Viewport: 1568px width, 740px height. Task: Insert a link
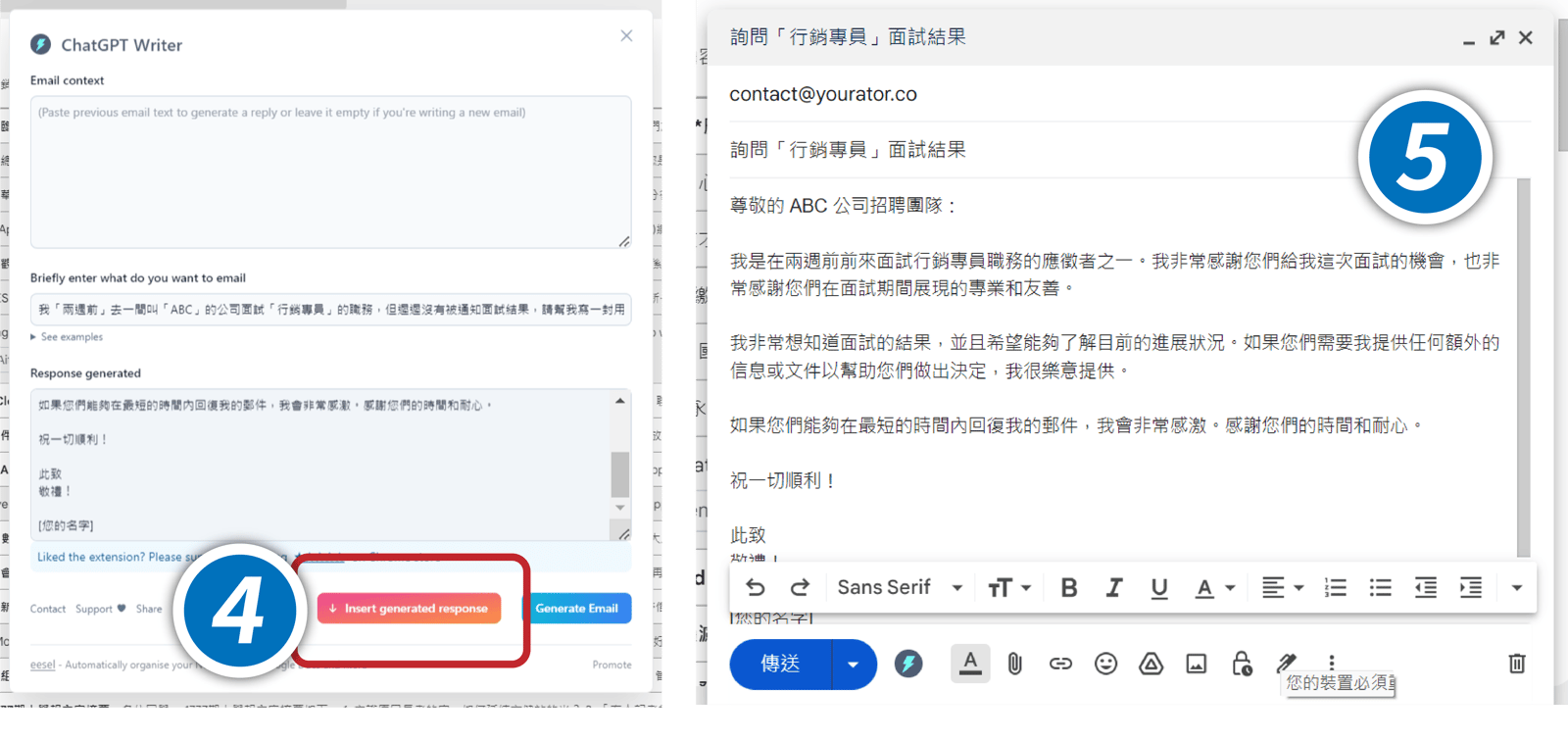1060,664
